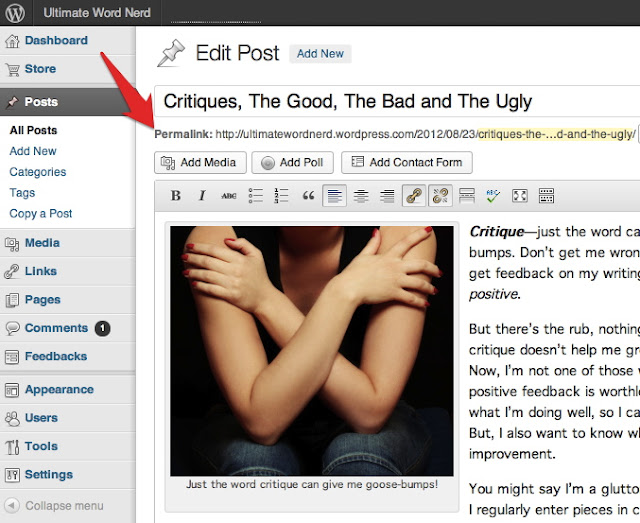Apply blockquote formatting
Image resolution: width=640 pixels, height=523 pixels.
tap(308, 196)
